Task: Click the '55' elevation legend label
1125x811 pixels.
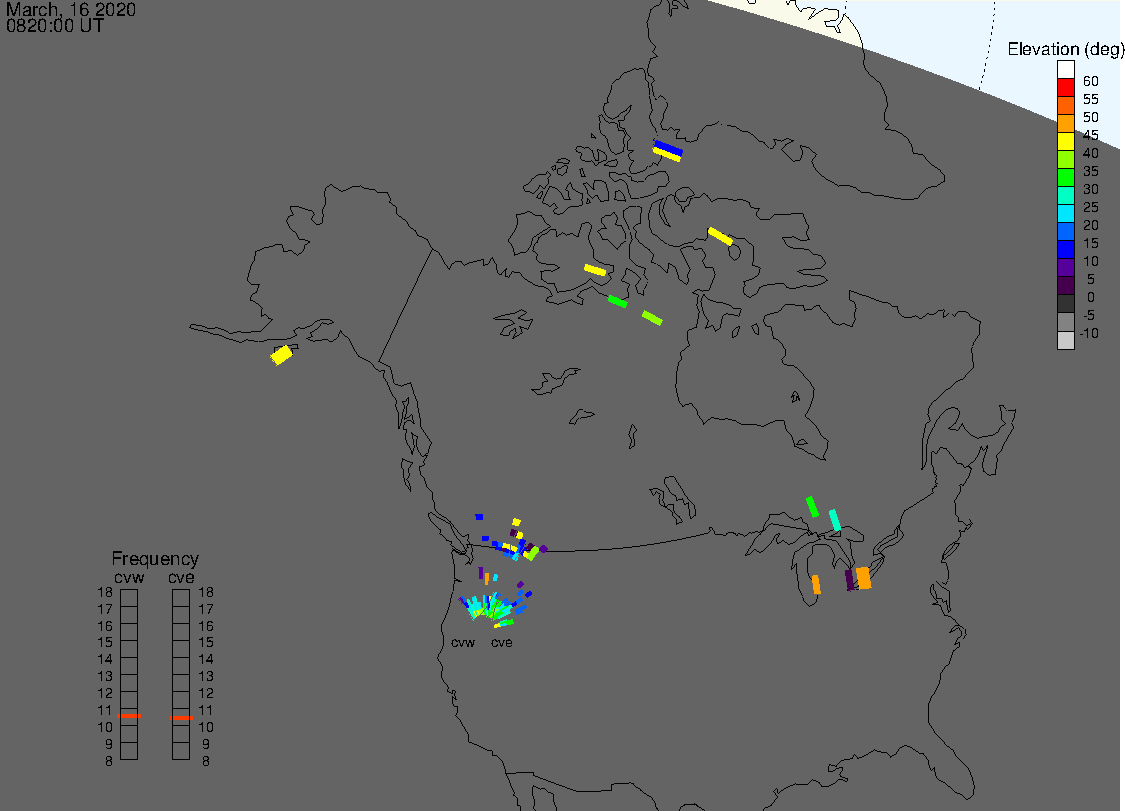Action: (x=1091, y=99)
